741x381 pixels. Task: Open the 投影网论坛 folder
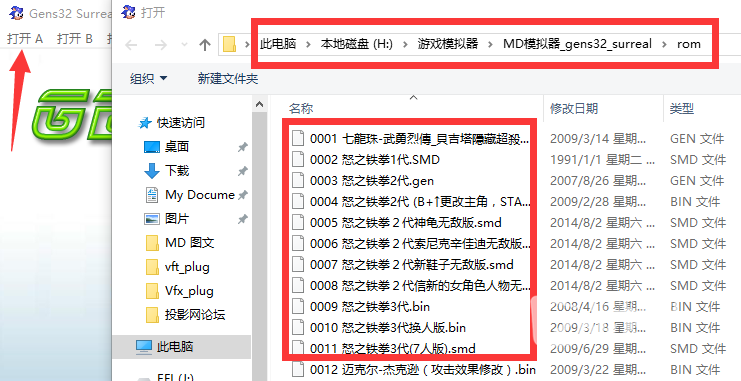coord(195,315)
